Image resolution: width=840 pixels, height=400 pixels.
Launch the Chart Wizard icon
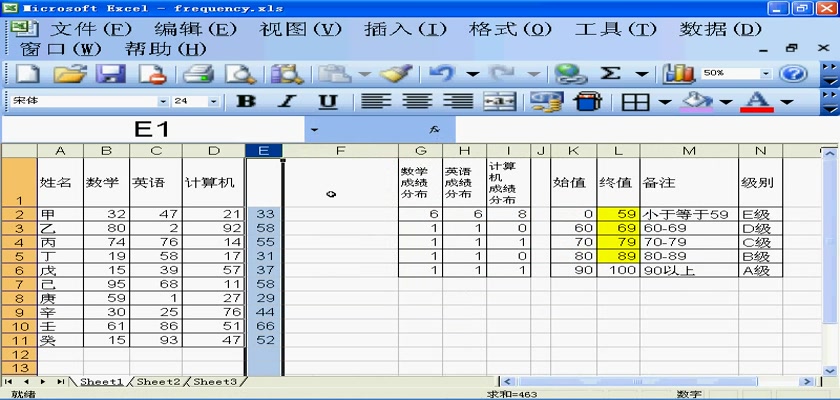pos(680,73)
